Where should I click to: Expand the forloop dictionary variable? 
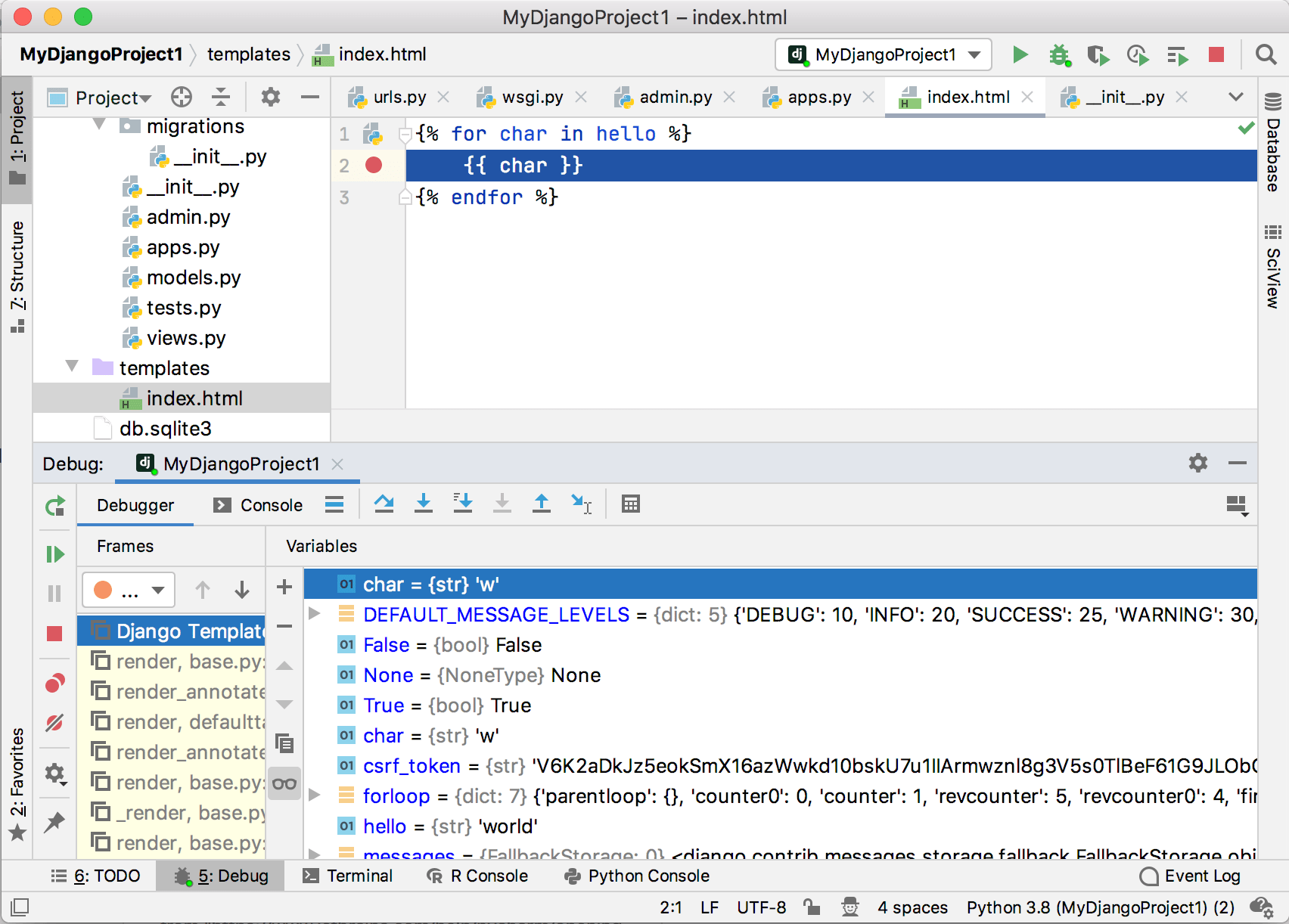[315, 795]
